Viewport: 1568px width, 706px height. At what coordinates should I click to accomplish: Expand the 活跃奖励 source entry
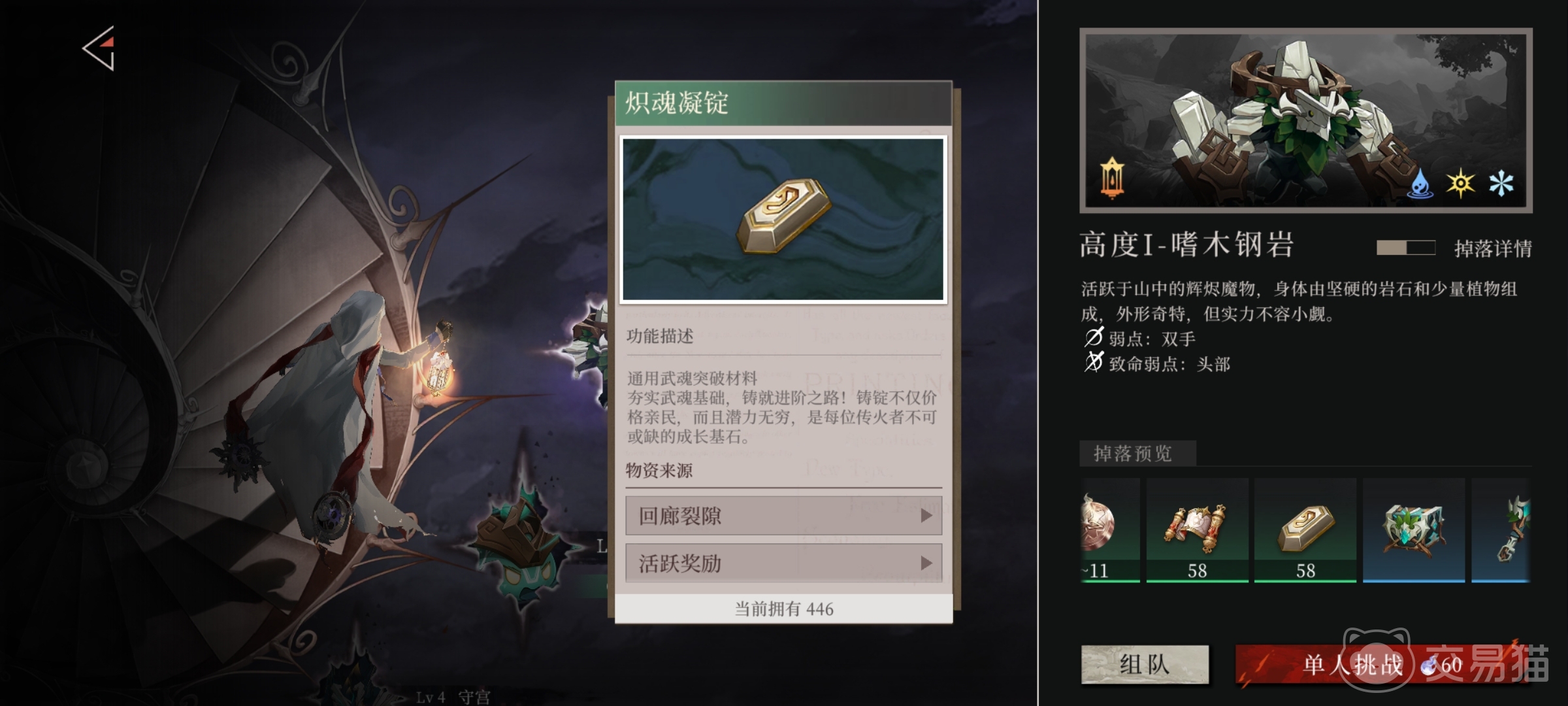pyautogui.click(x=783, y=563)
